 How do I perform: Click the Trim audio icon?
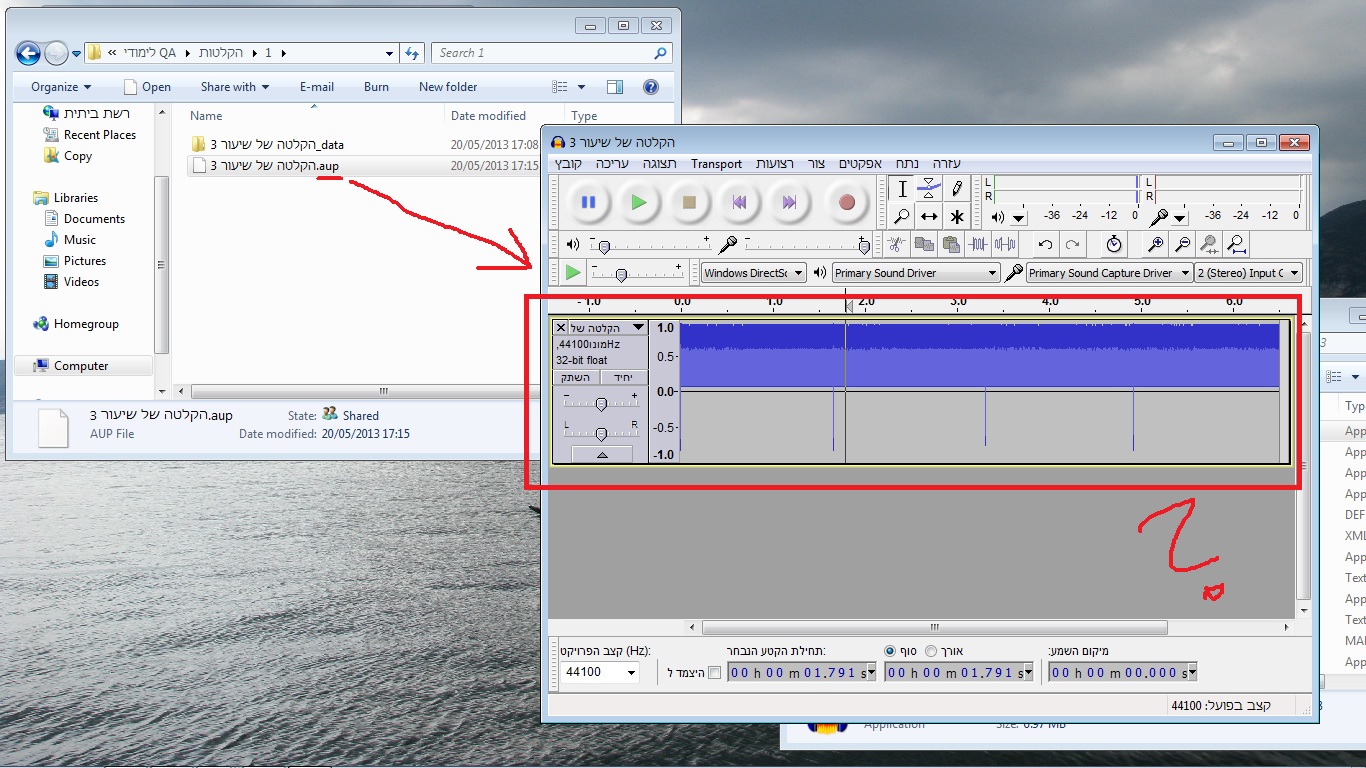point(978,244)
